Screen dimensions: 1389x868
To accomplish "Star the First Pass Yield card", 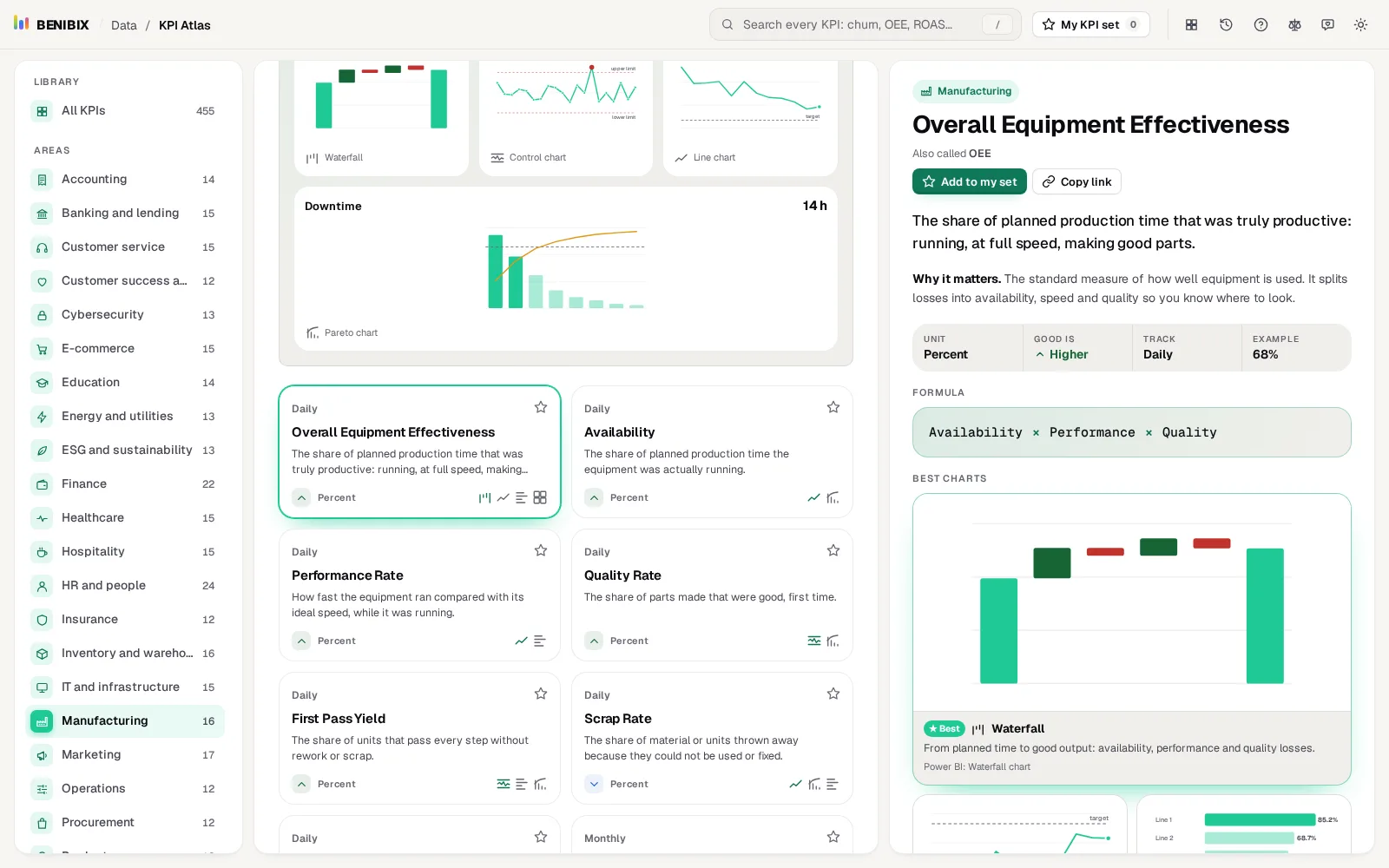I will tap(541, 694).
